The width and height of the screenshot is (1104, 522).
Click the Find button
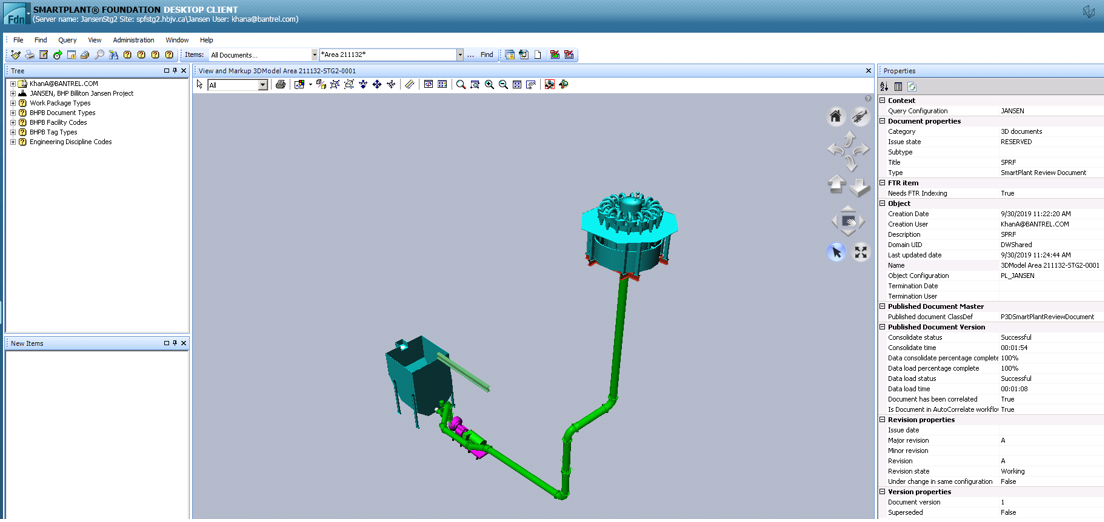click(486, 55)
